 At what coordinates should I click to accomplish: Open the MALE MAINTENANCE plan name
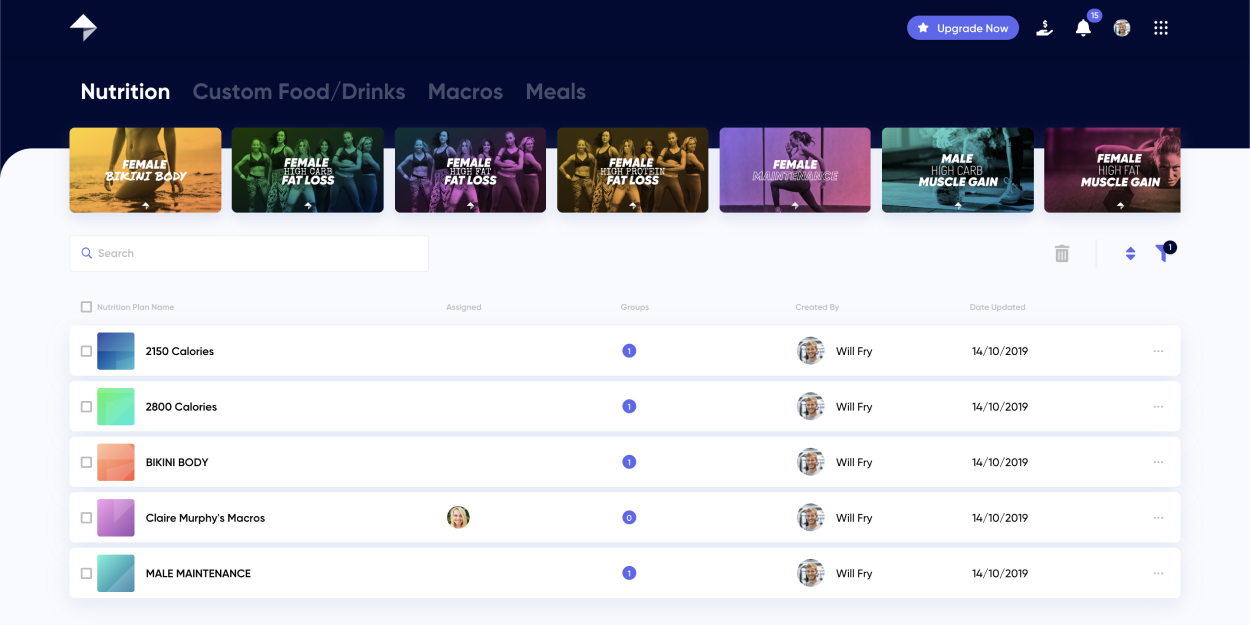pos(198,573)
